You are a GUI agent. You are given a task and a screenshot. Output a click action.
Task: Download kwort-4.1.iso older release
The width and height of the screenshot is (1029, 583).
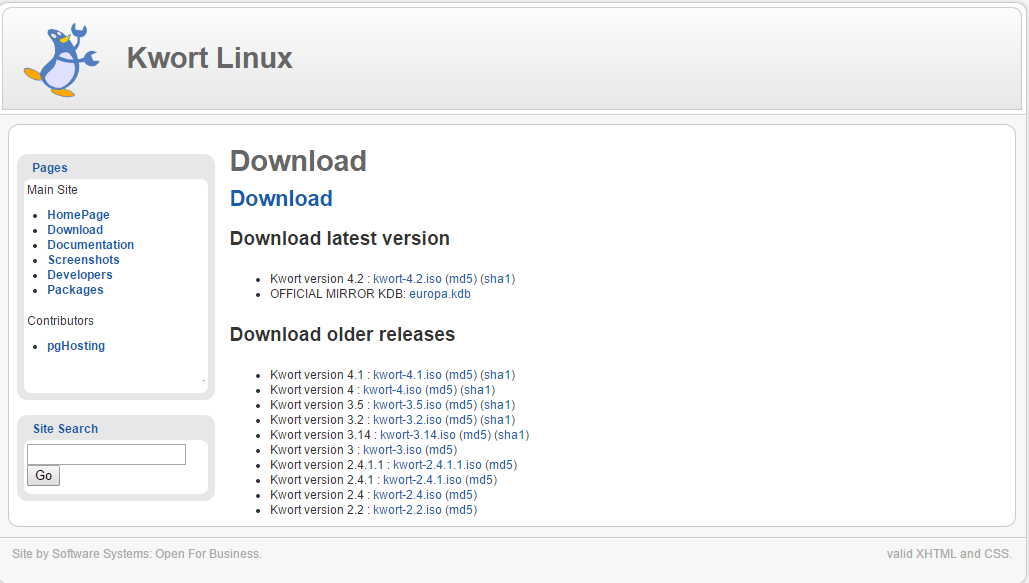click(407, 375)
